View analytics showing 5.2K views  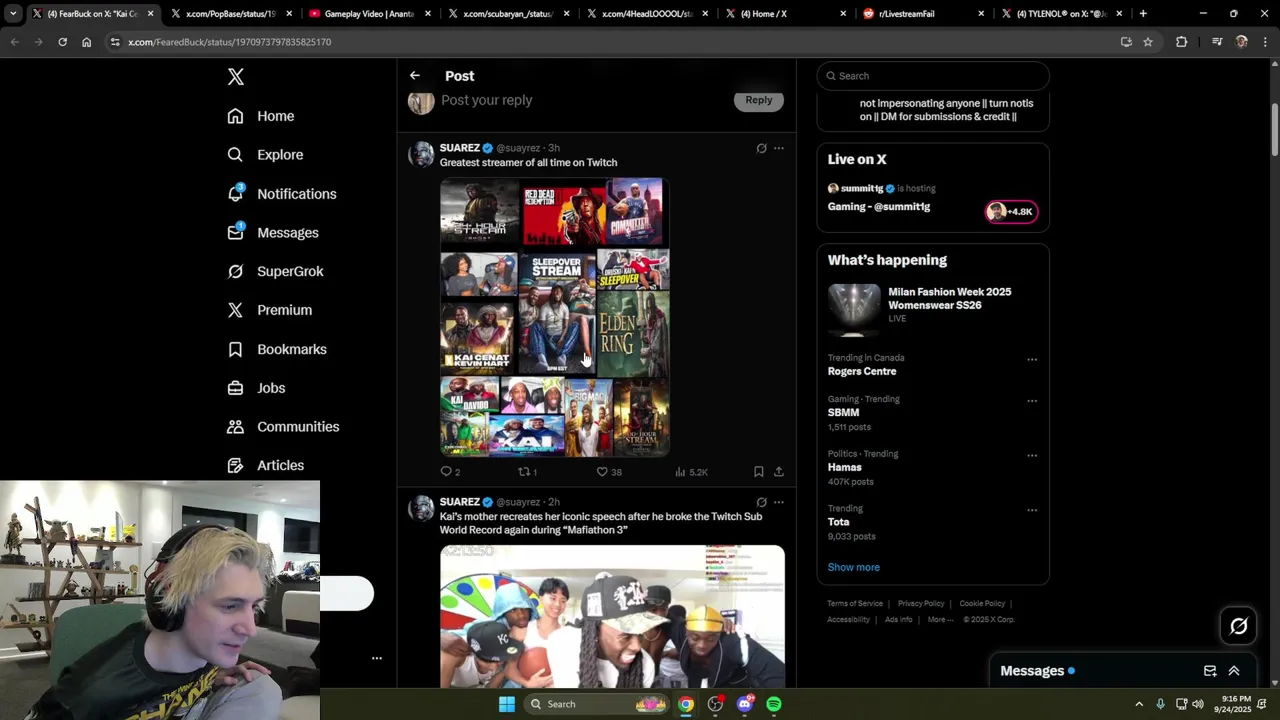691,472
